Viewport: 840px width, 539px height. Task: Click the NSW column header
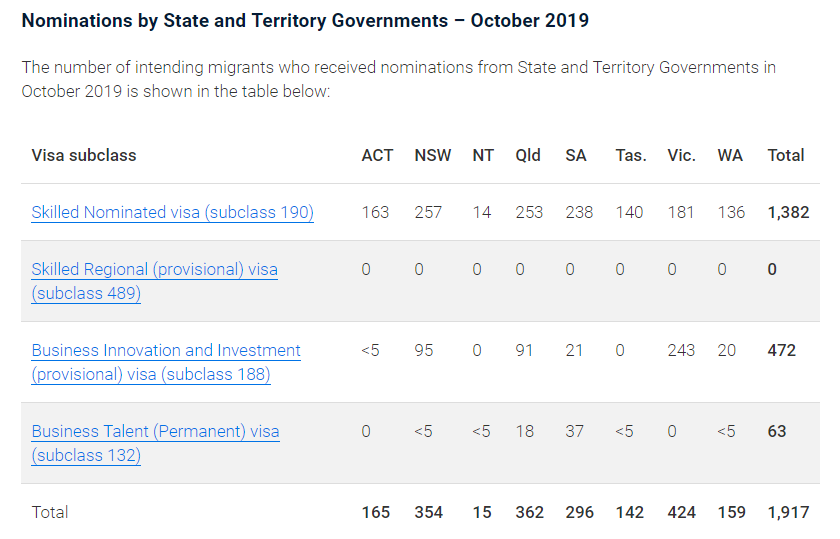click(432, 155)
